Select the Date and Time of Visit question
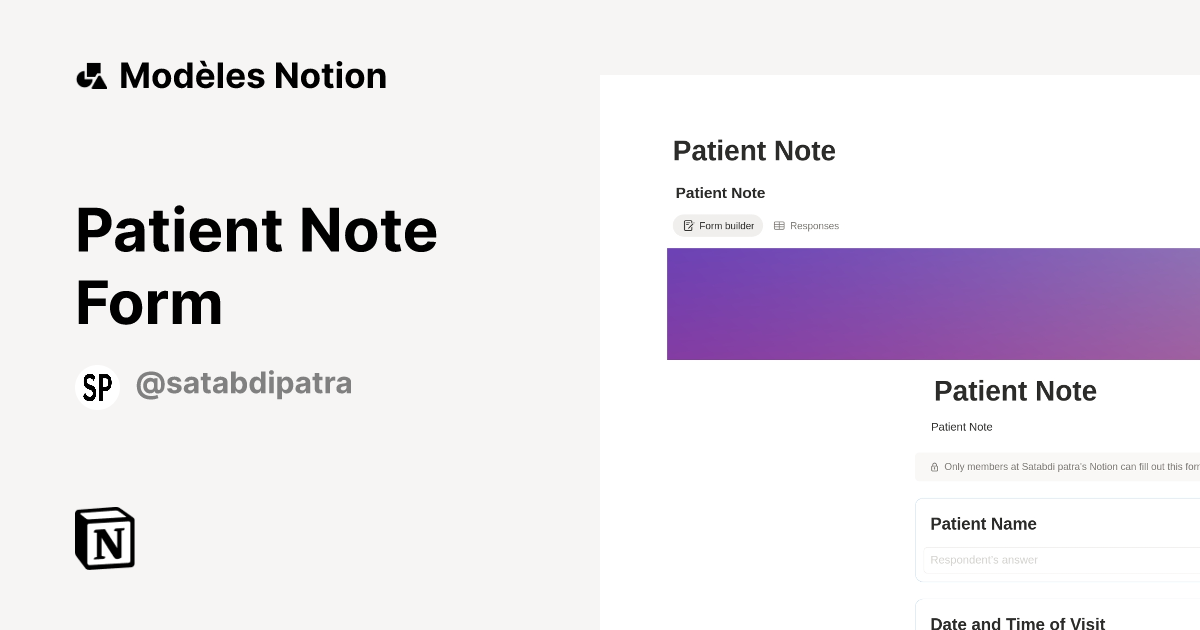Image resolution: width=1200 pixels, height=630 pixels. click(x=1017, y=623)
